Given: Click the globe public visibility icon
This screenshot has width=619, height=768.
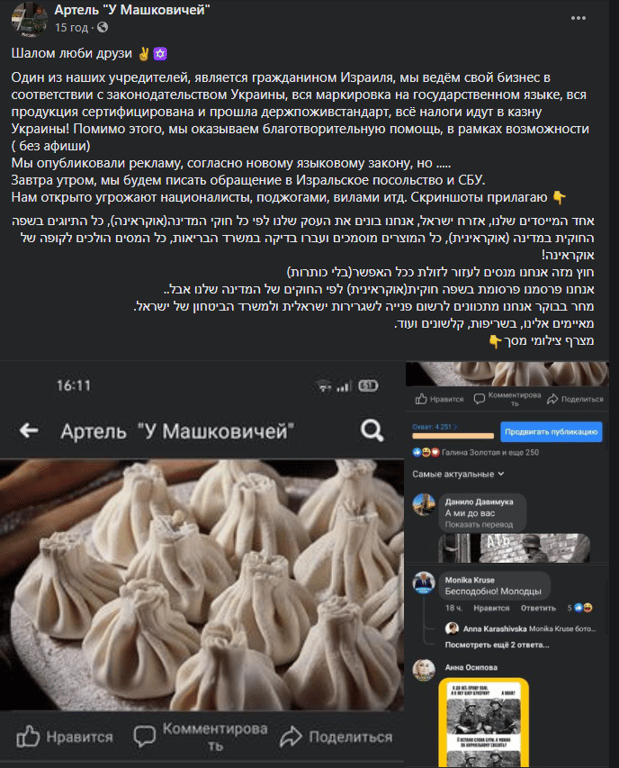Looking at the screenshot, I should pos(102,27).
